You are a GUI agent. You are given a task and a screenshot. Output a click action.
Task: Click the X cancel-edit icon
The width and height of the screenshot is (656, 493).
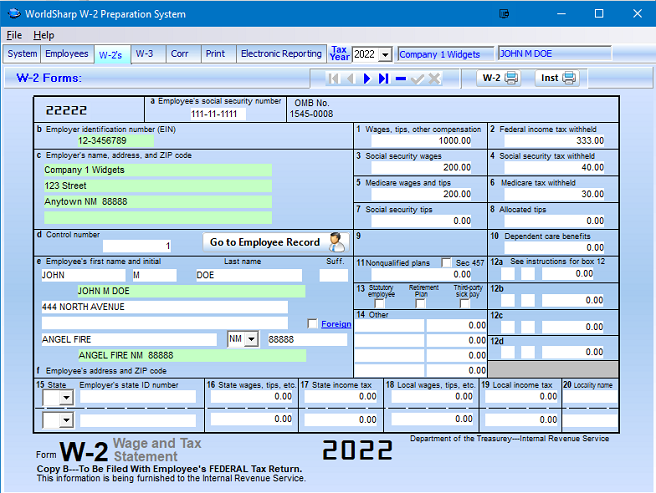pos(435,78)
